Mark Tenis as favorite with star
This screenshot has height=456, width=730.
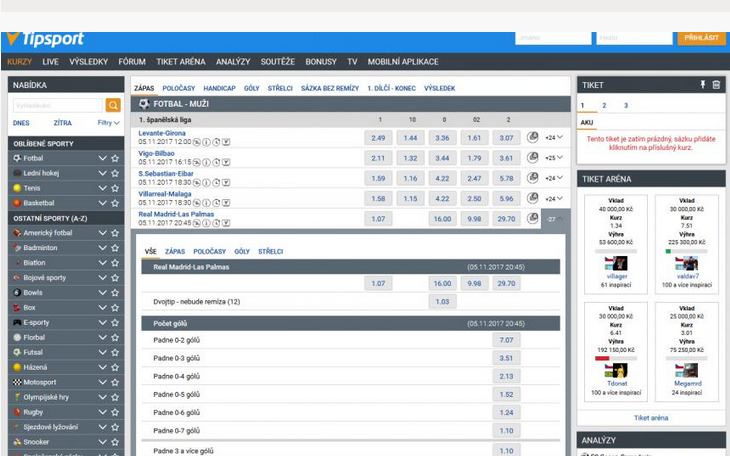tap(115, 188)
